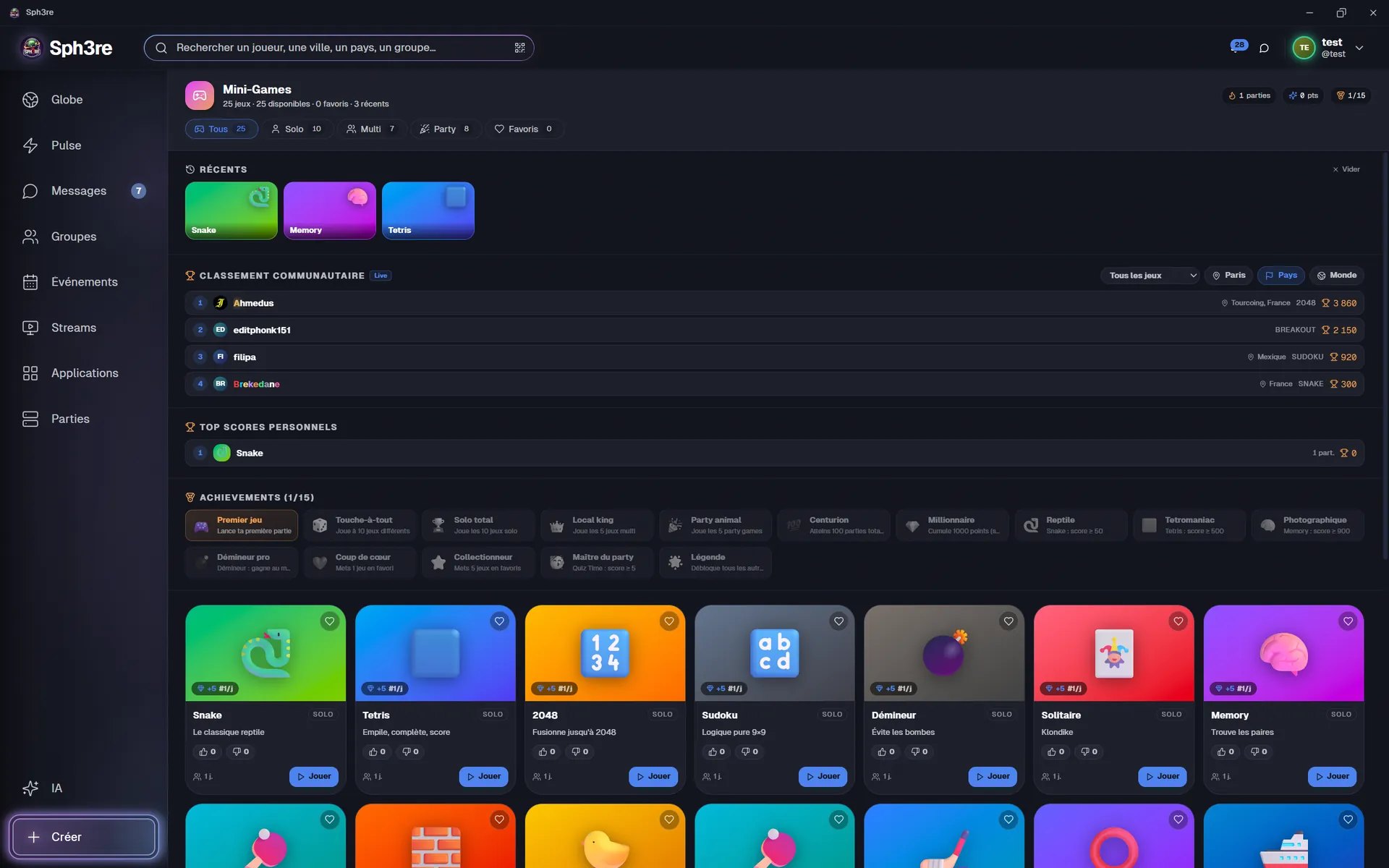
Task: Click the Créer button
Action: pos(84,837)
